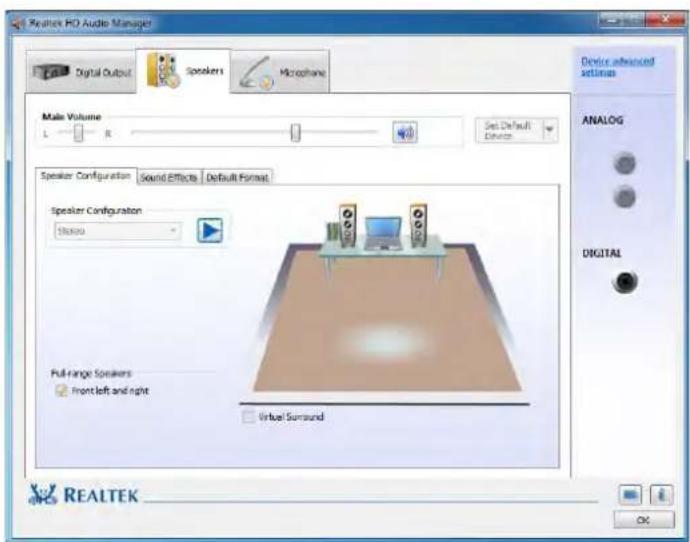Select the Speaker Configuration tab
Screen dimensions: 690x542
(x=86, y=176)
